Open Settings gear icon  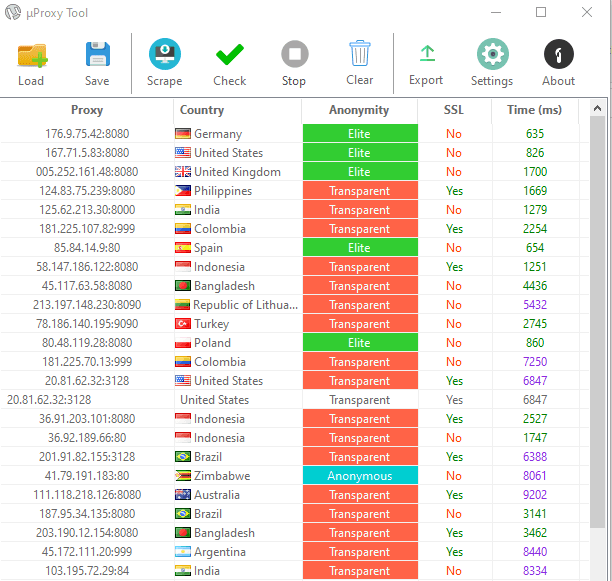(x=492, y=55)
